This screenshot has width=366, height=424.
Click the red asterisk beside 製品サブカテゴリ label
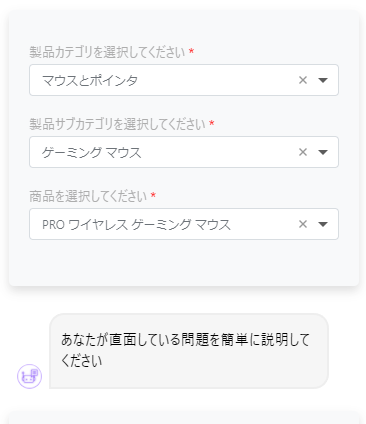coord(211,123)
